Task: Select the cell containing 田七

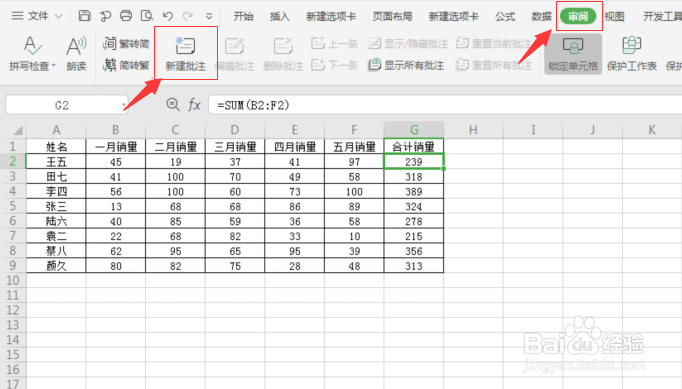Action: pos(56,177)
